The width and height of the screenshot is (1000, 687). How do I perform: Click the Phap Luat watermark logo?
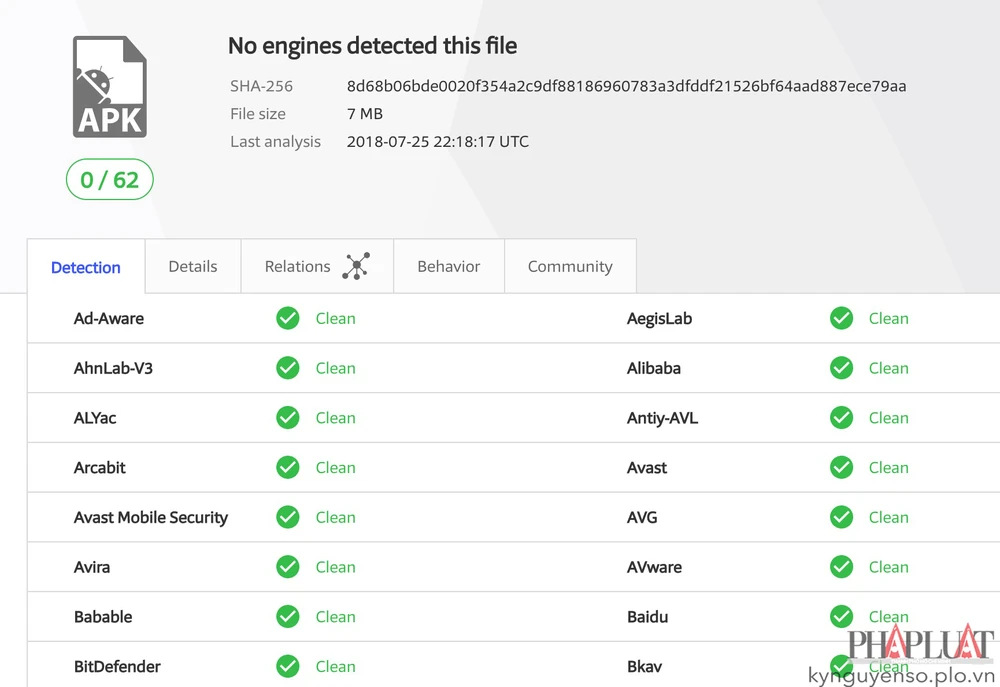coord(920,645)
